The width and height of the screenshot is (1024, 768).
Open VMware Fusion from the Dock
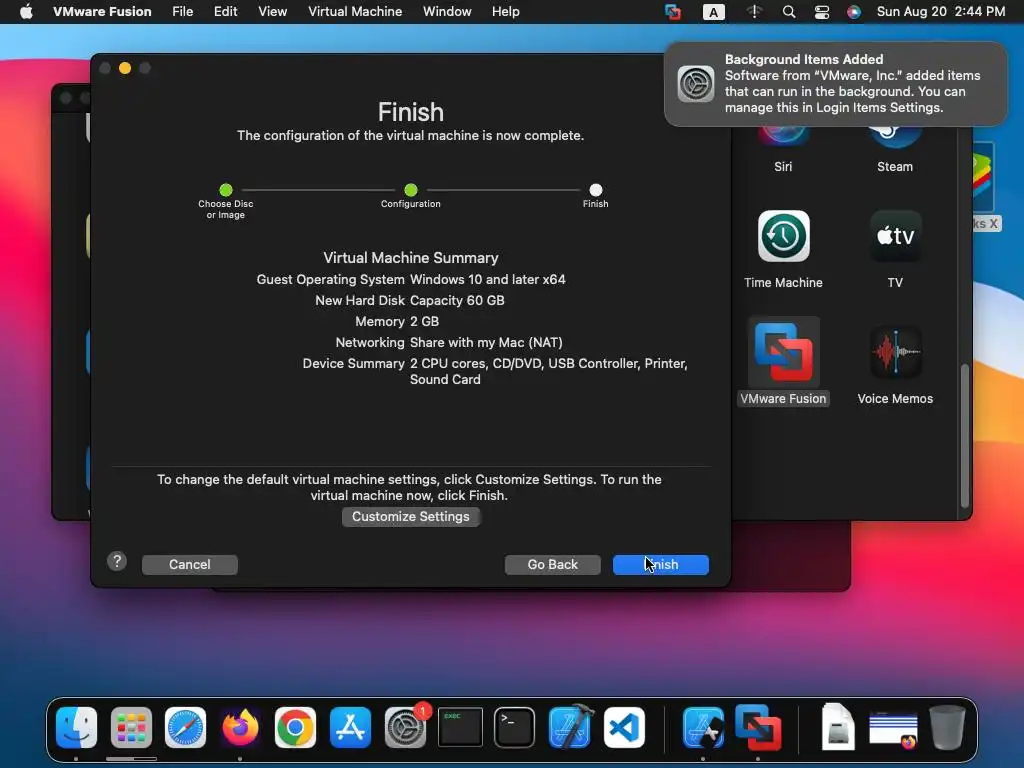pyautogui.click(x=758, y=727)
